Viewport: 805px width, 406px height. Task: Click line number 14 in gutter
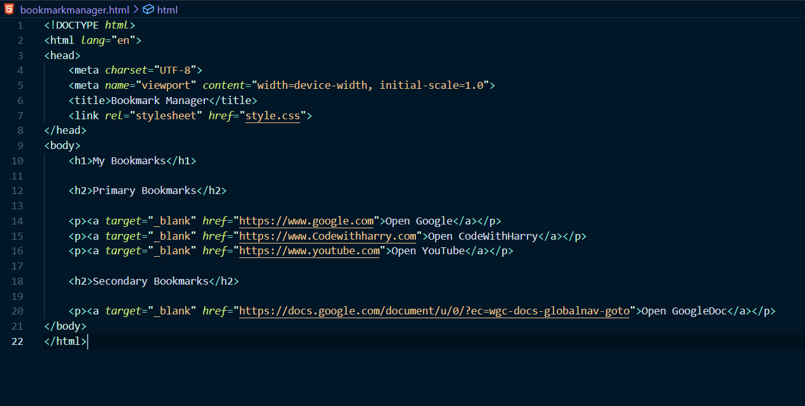(17, 221)
